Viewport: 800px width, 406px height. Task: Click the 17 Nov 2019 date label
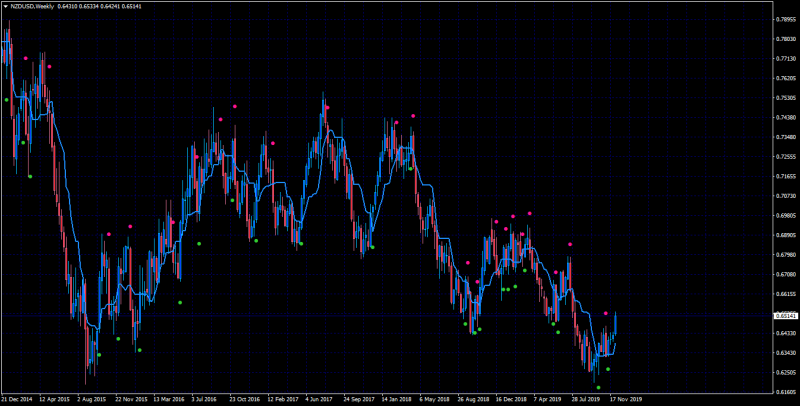627,399
